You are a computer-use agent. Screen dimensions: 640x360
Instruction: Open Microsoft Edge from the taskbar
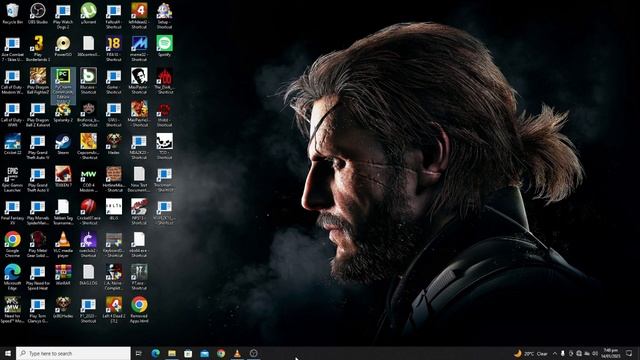[x=156, y=353]
